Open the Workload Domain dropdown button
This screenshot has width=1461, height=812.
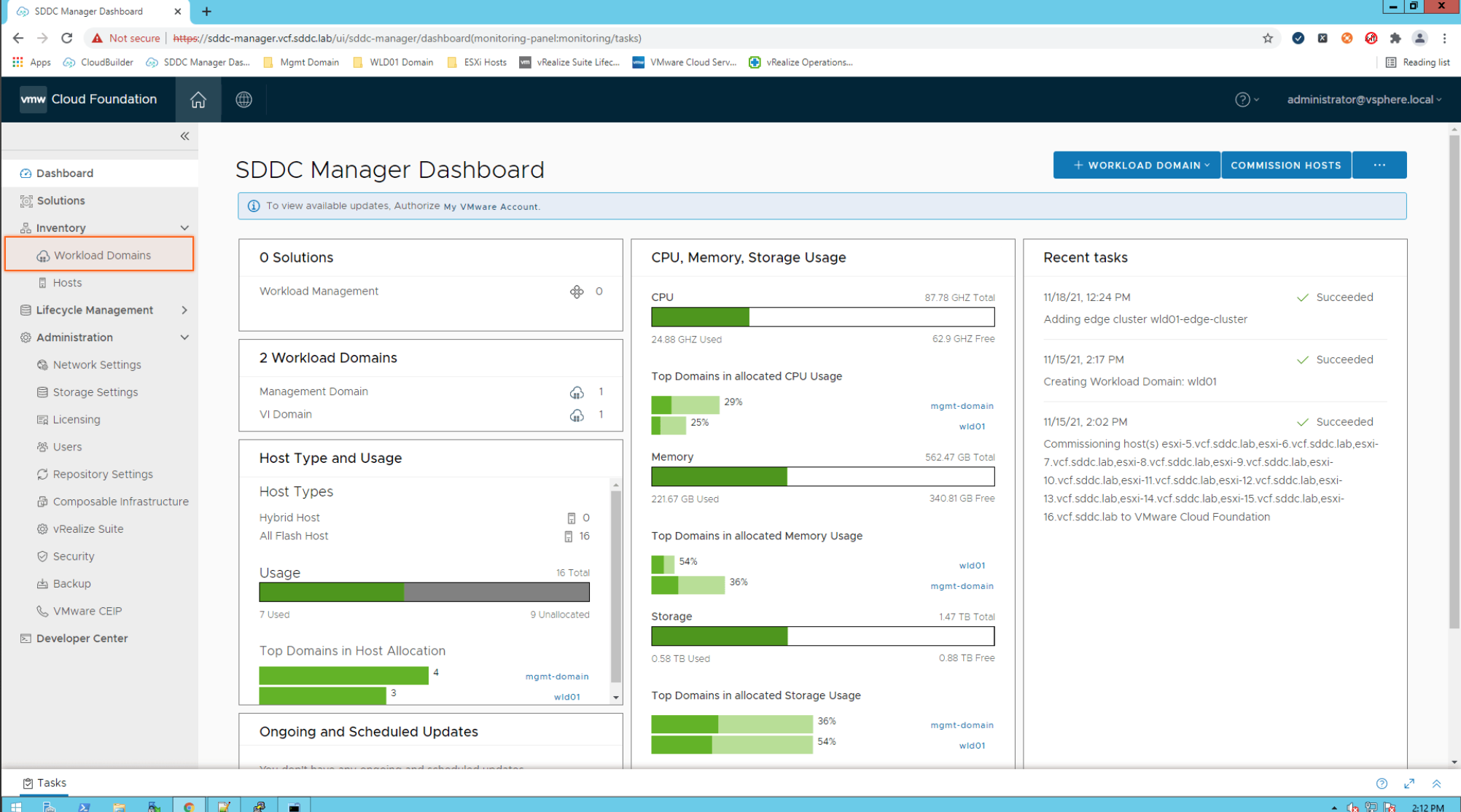tap(1137, 165)
